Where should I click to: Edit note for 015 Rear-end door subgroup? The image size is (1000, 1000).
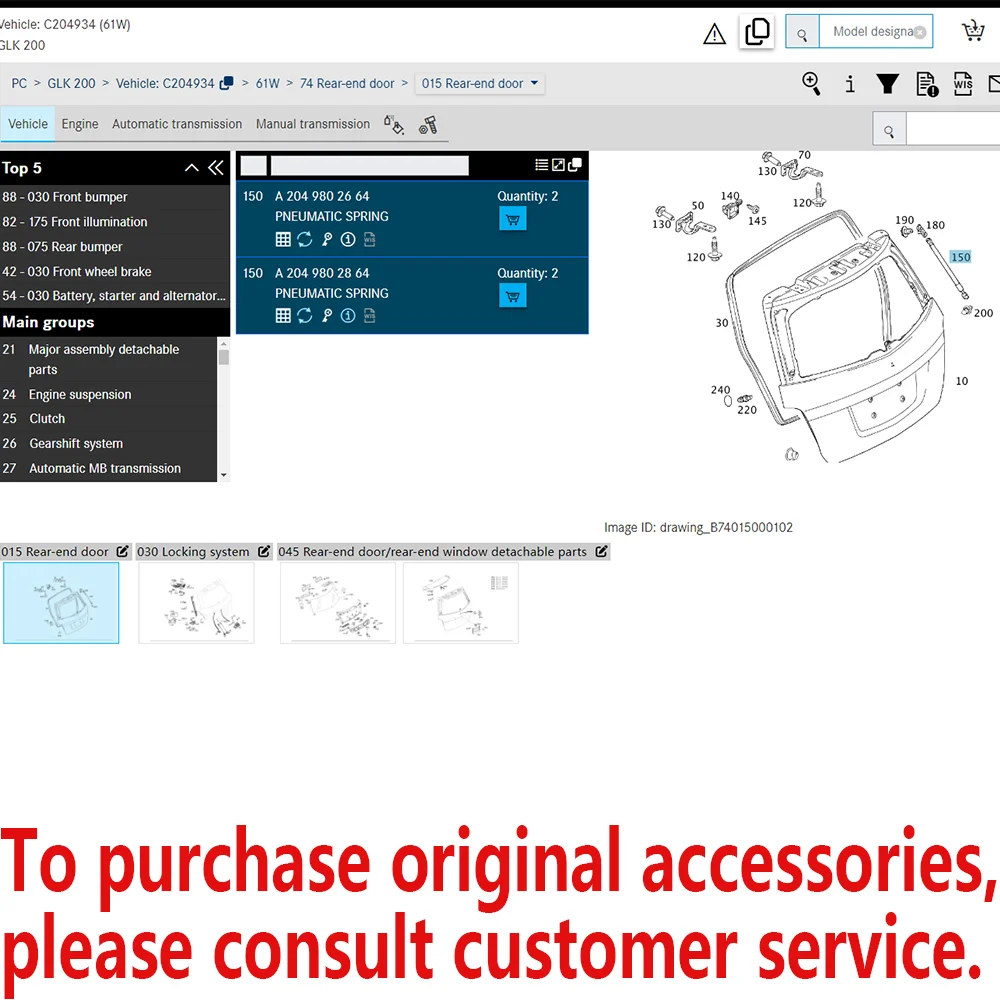point(122,551)
